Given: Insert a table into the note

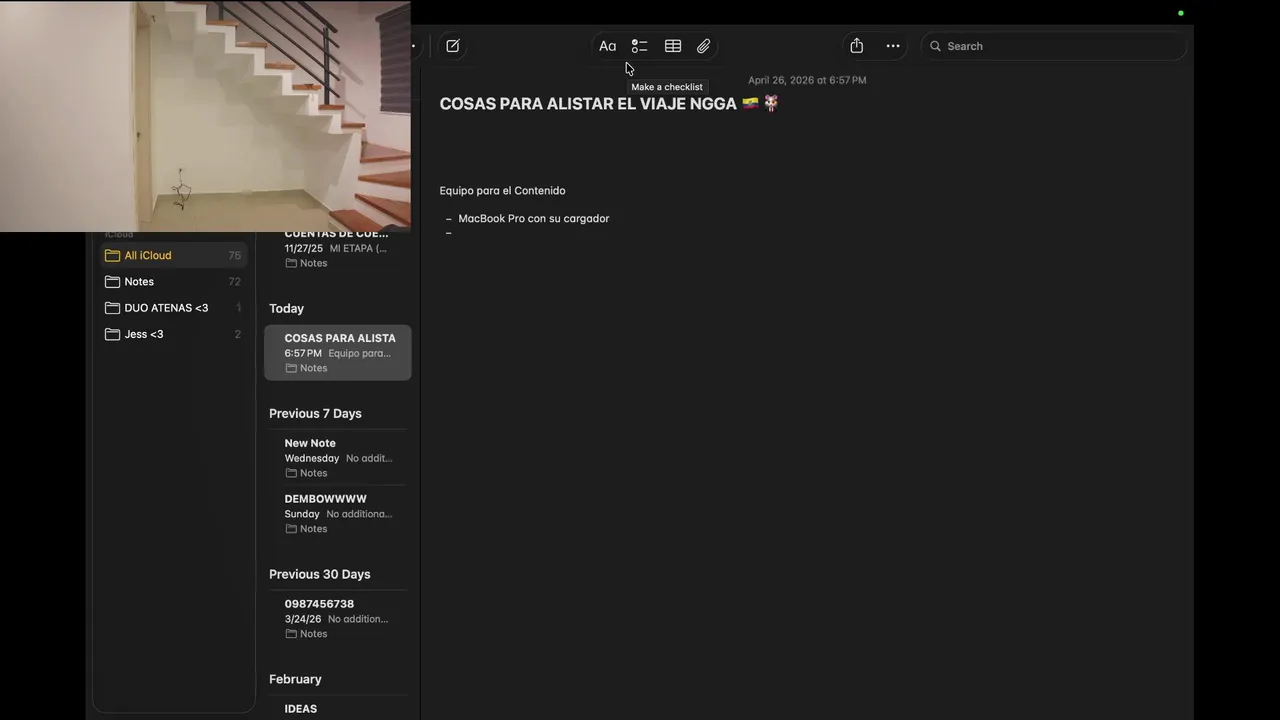Looking at the screenshot, I should point(673,46).
